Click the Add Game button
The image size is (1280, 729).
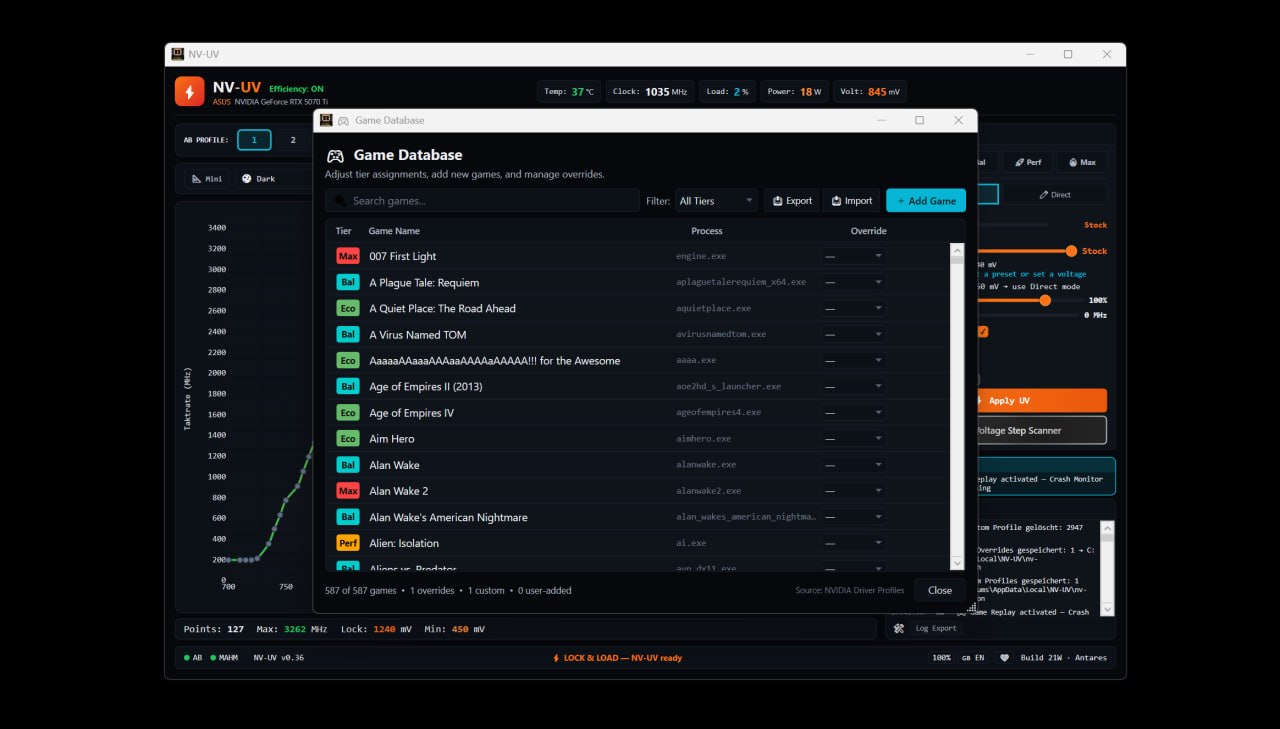coord(926,201)
